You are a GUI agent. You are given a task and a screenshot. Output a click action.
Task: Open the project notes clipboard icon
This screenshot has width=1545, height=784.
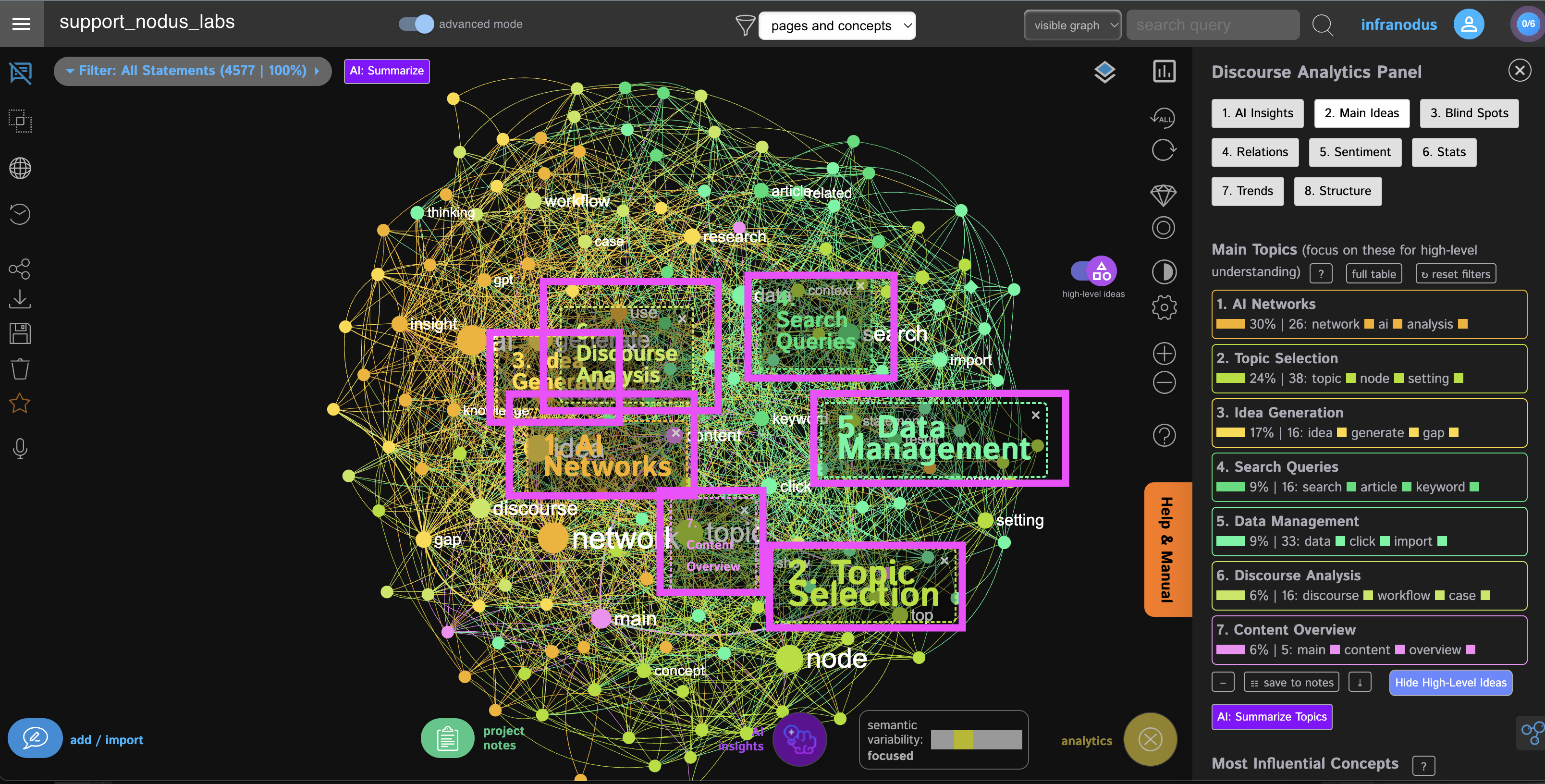tap(447, 738)
